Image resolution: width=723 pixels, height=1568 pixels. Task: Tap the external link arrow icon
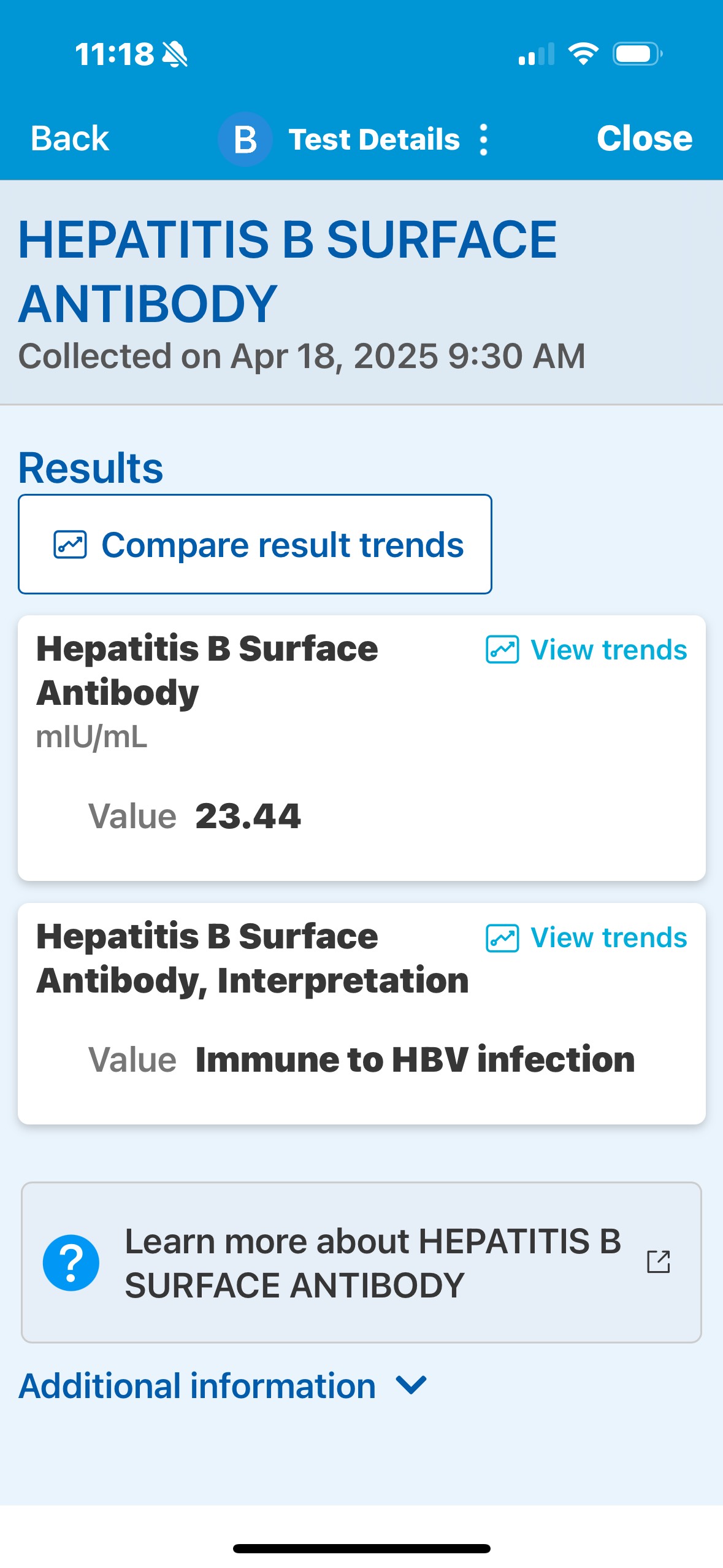659,1262
